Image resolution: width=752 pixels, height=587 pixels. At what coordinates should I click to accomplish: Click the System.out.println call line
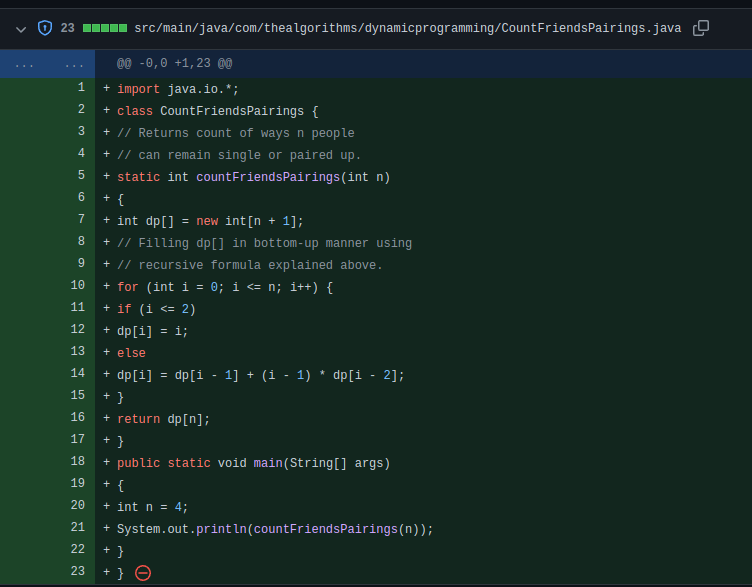point(275,529)
